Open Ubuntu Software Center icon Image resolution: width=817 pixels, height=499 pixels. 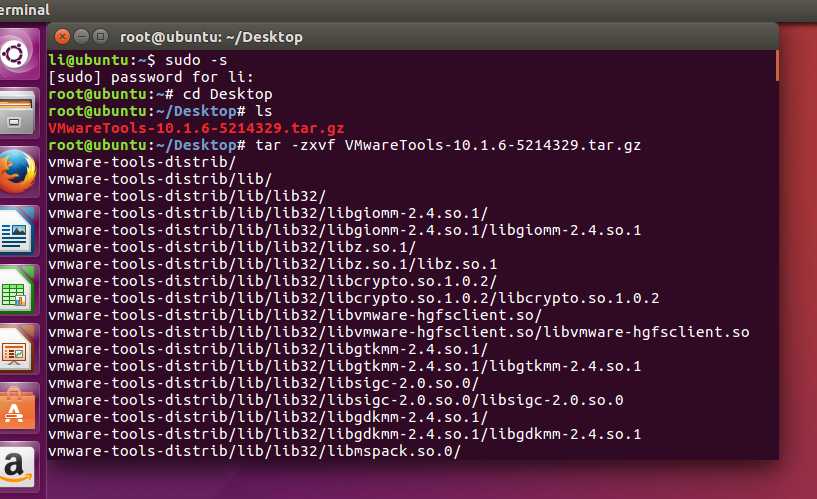(17, 408)
